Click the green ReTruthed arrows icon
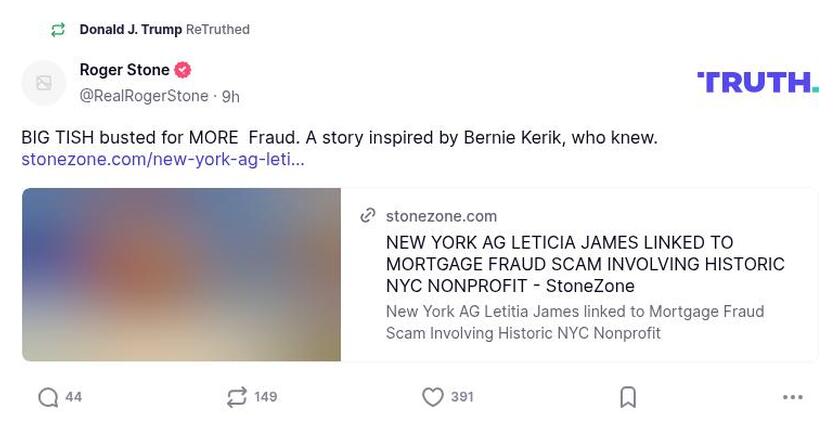 (58, 30)
